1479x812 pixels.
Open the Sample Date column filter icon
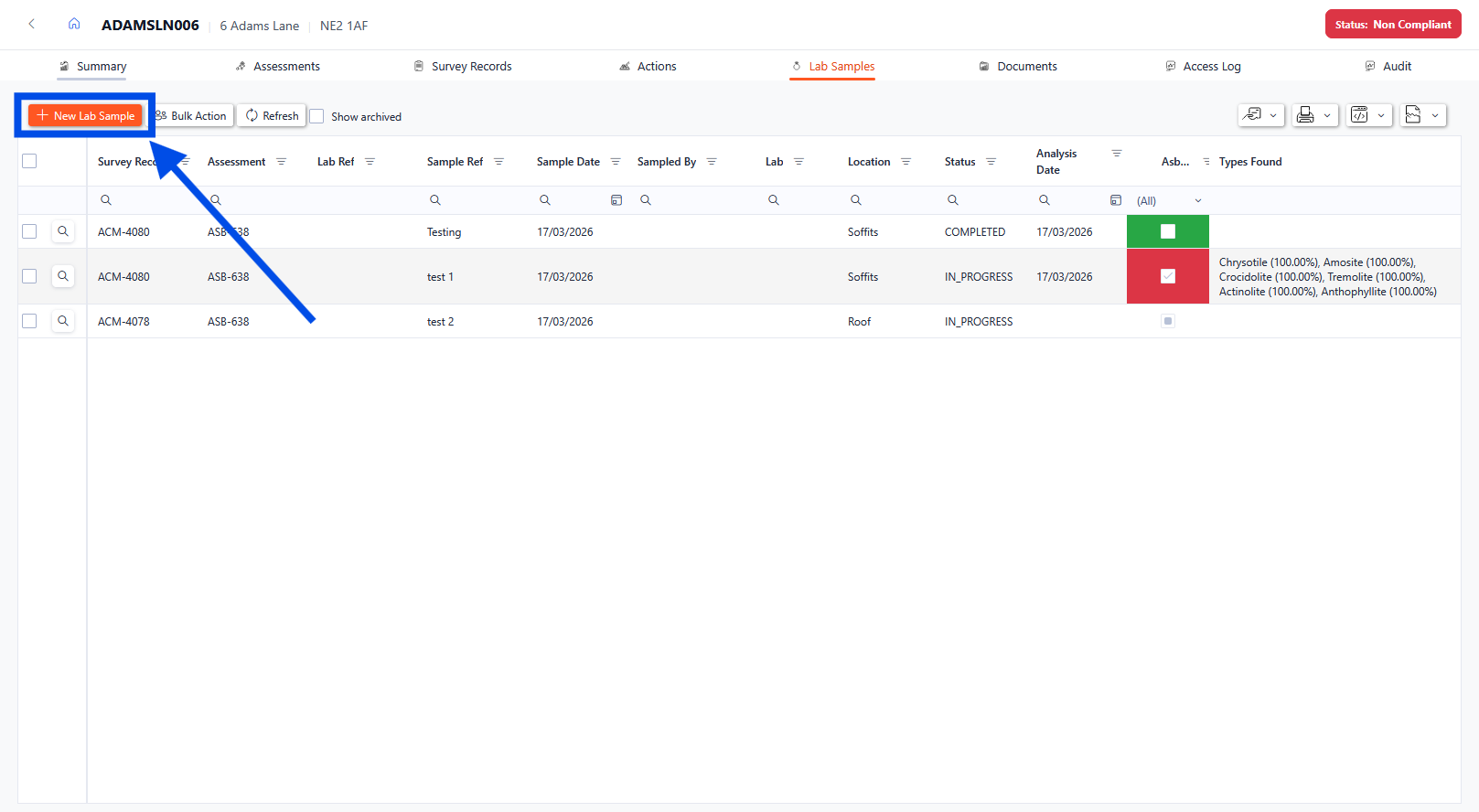(x=616, y=162)
